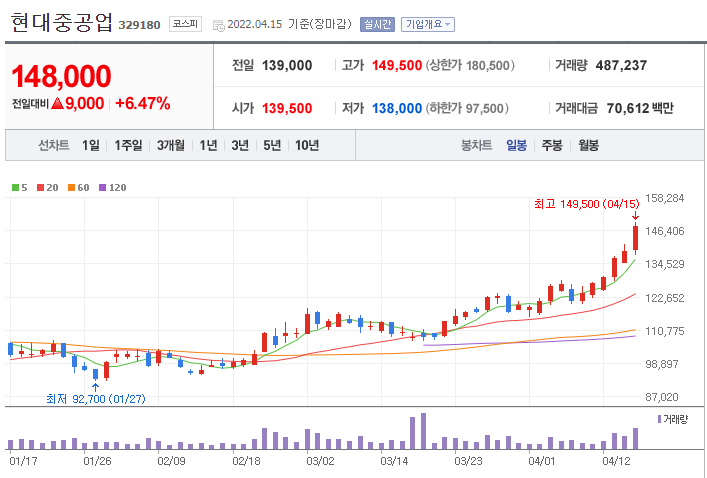Select the 5년 line chart tab

tap(272, 145)
